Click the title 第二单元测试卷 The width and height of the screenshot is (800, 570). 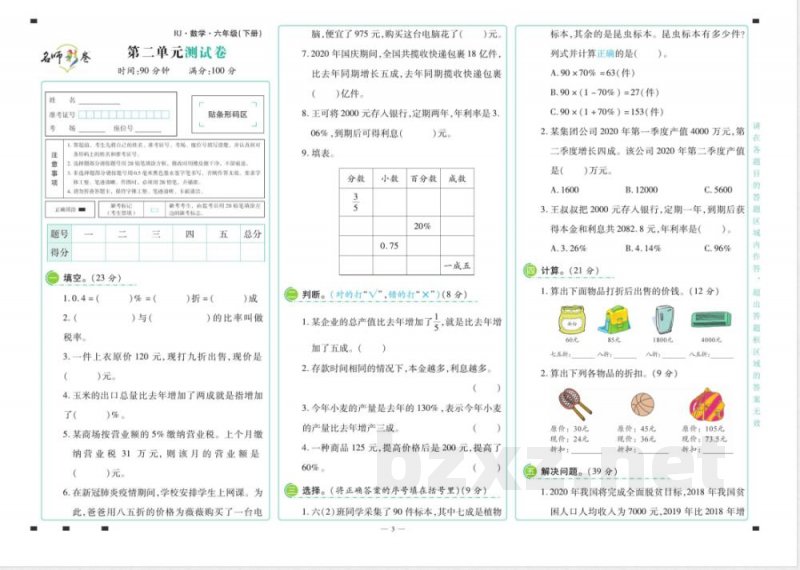[x=177, y=52]
